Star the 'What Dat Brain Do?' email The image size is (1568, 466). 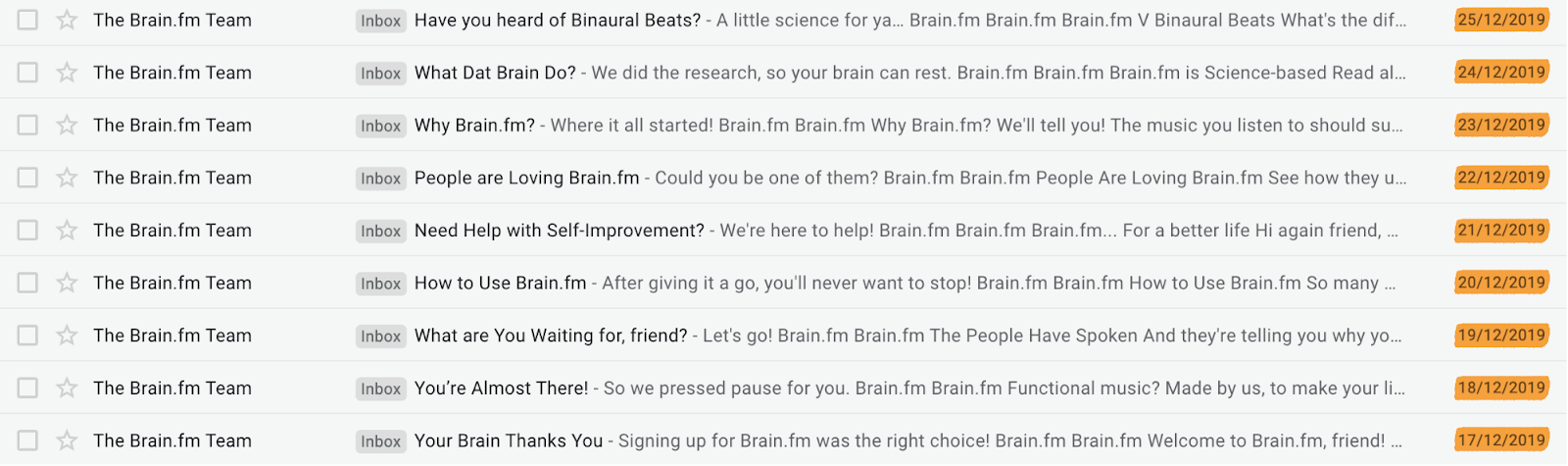(x=67, y=73)
